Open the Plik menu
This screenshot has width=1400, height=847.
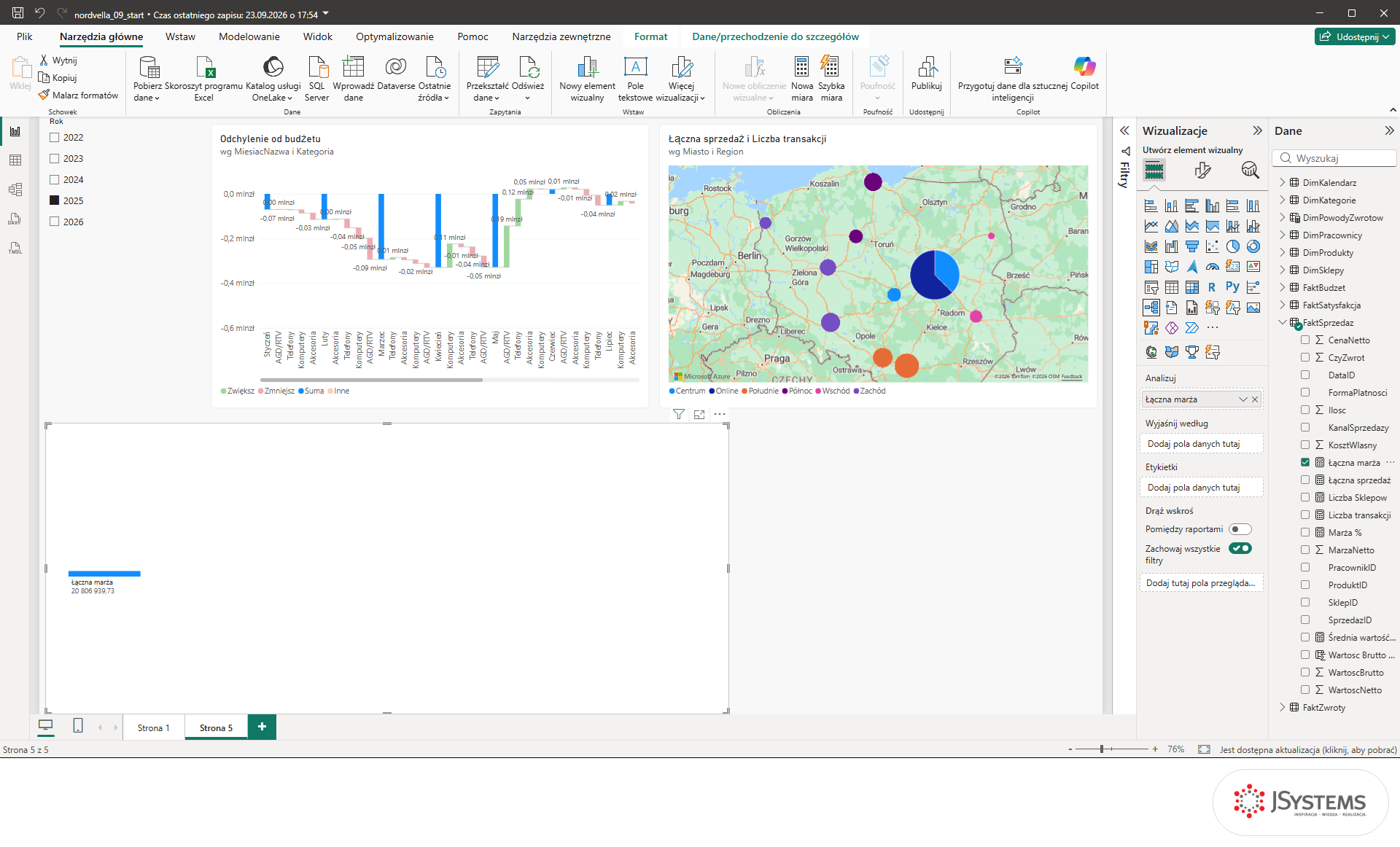[x=25, y=36]
